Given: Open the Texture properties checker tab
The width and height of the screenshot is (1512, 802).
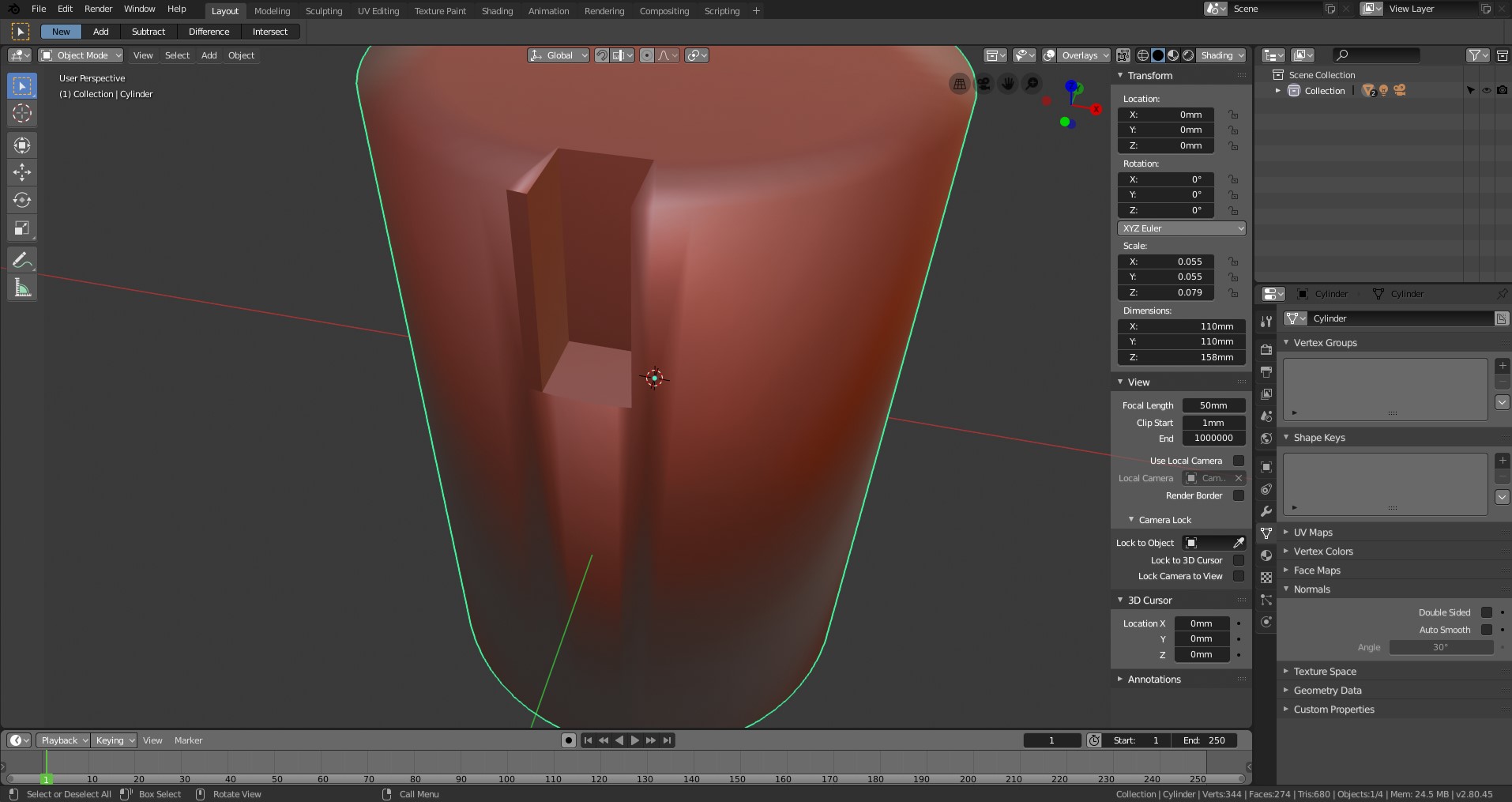Looking at the screenshot, I should (x=1266, y=578).
